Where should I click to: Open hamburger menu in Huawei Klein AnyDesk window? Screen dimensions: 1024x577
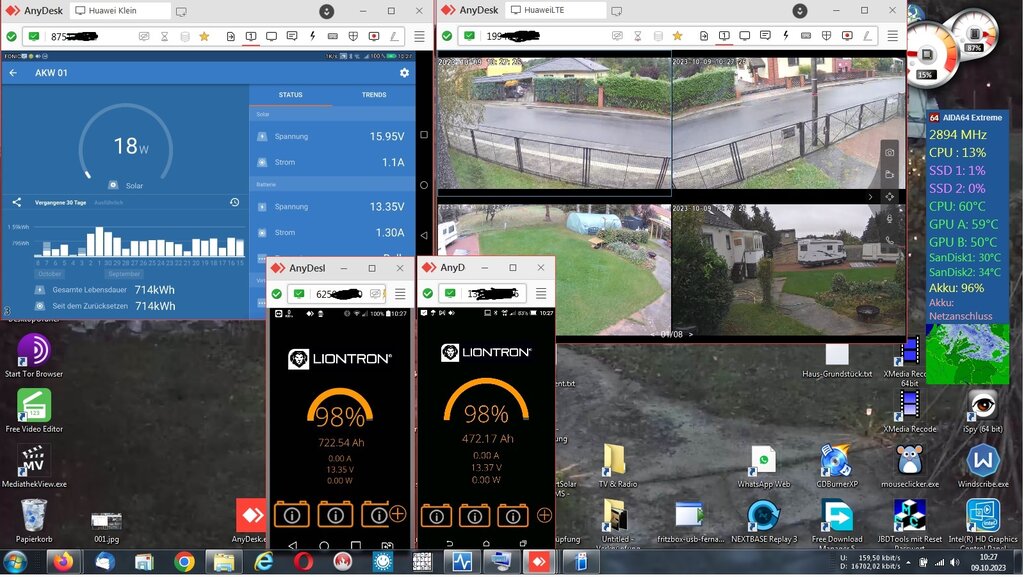[x=419, y=37]
